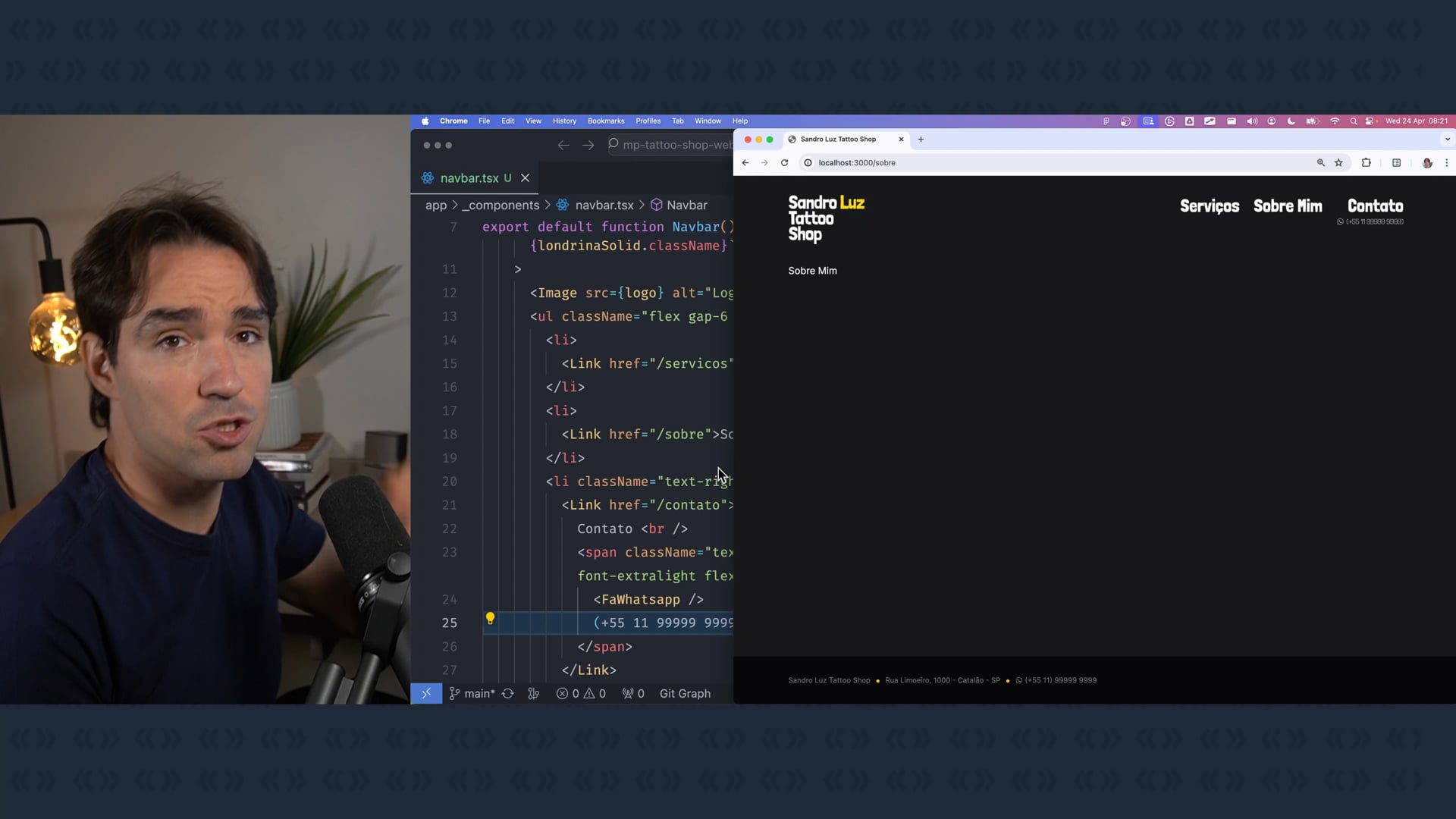This screenshot has height=819, width=1456.
Task: Open a new Chrome tab
Action: tap(921, 140)
